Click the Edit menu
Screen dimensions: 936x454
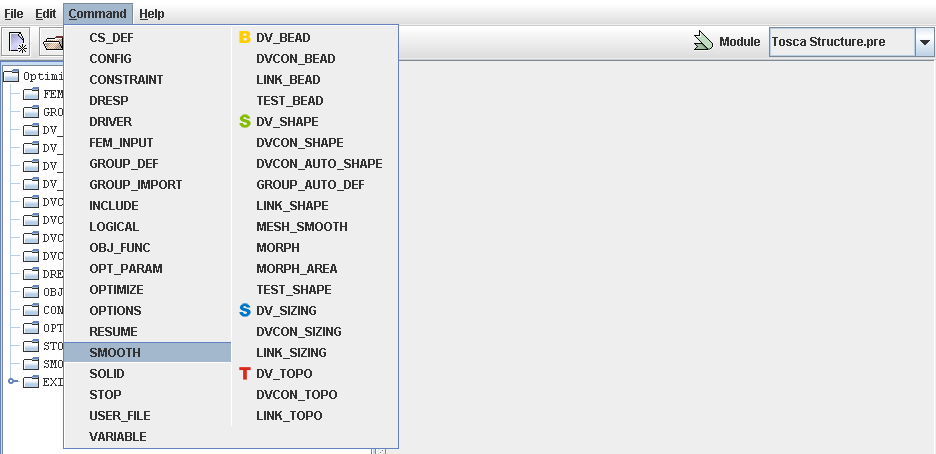[x=46, y=14]
